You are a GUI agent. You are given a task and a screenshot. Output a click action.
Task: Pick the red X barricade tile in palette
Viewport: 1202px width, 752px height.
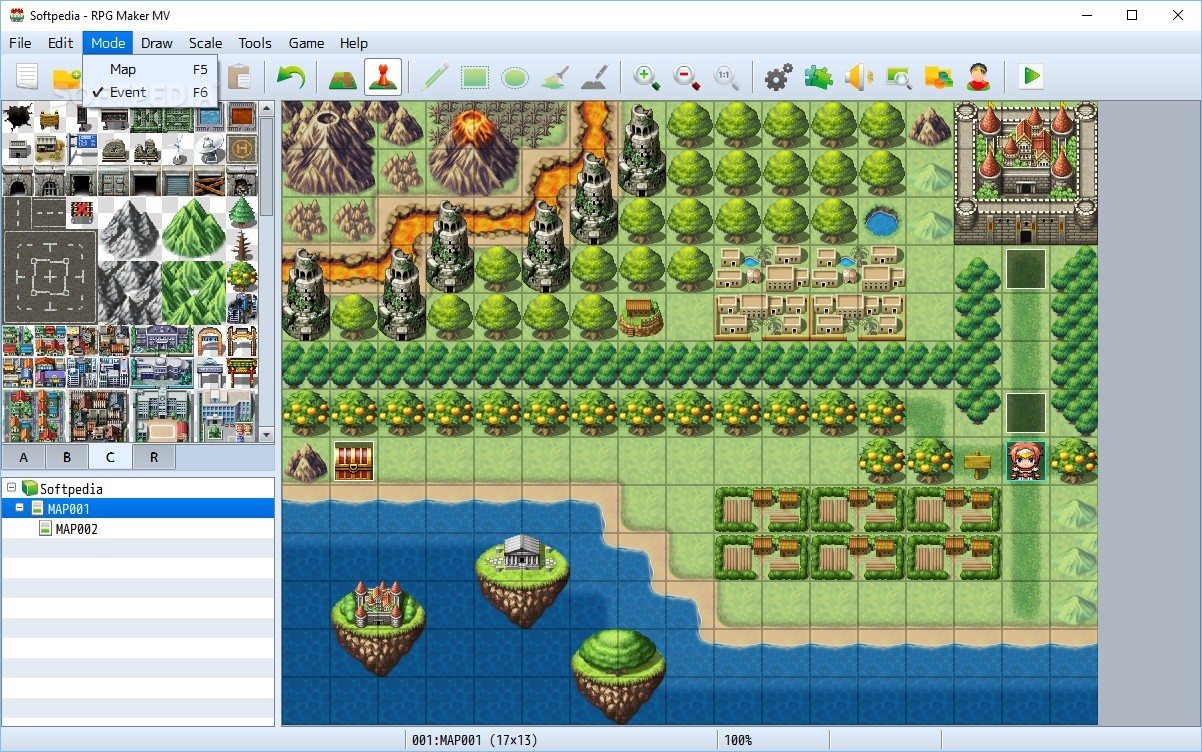(x=82, y=213)
